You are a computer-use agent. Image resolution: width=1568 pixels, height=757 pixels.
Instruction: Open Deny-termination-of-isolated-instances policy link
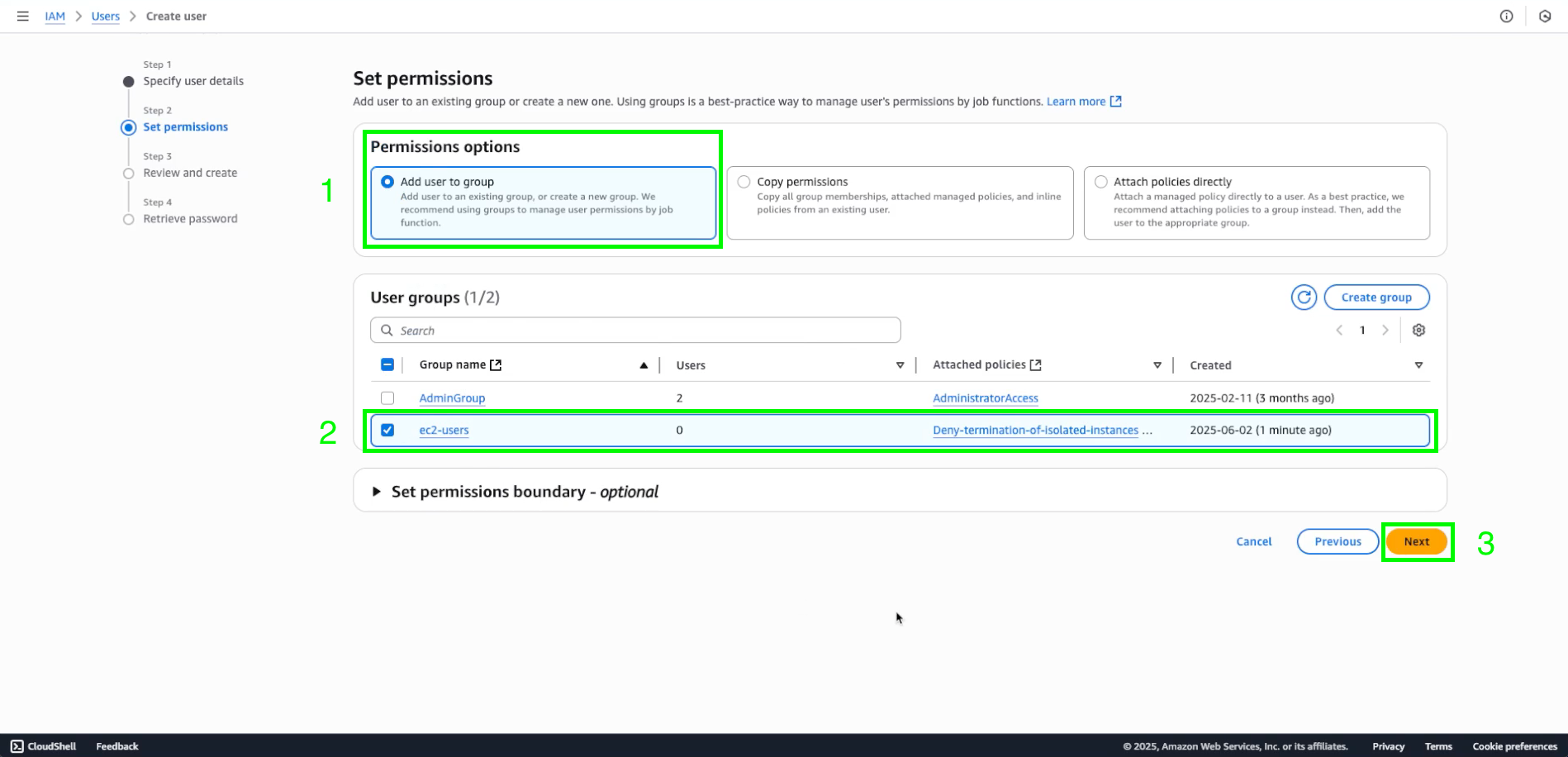click(1035, 431)
